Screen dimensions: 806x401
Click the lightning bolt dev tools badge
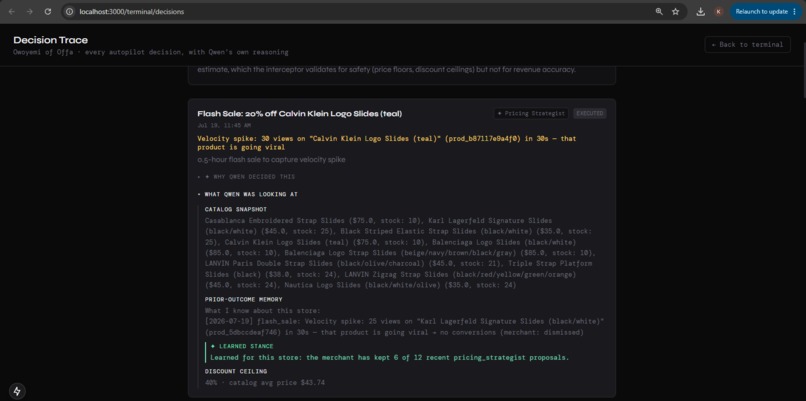pyautogui.click(x=17, y=390)
